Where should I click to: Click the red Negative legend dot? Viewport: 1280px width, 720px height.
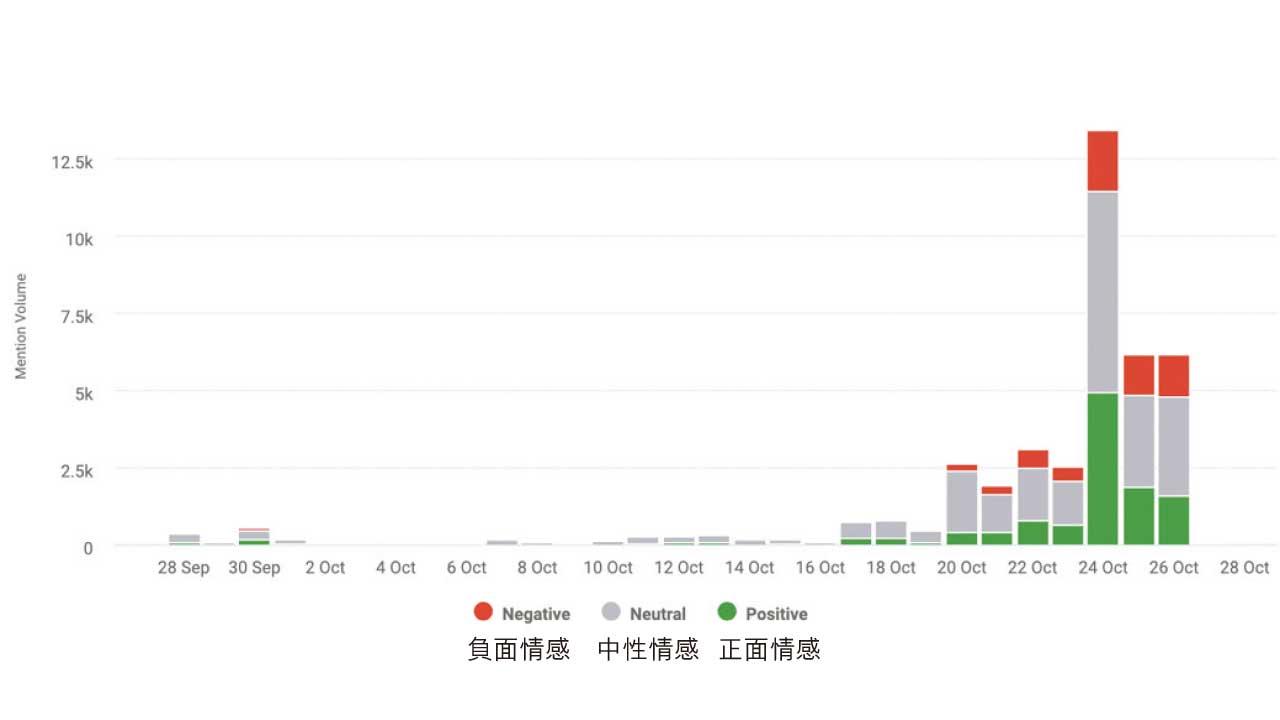(483, 613)
